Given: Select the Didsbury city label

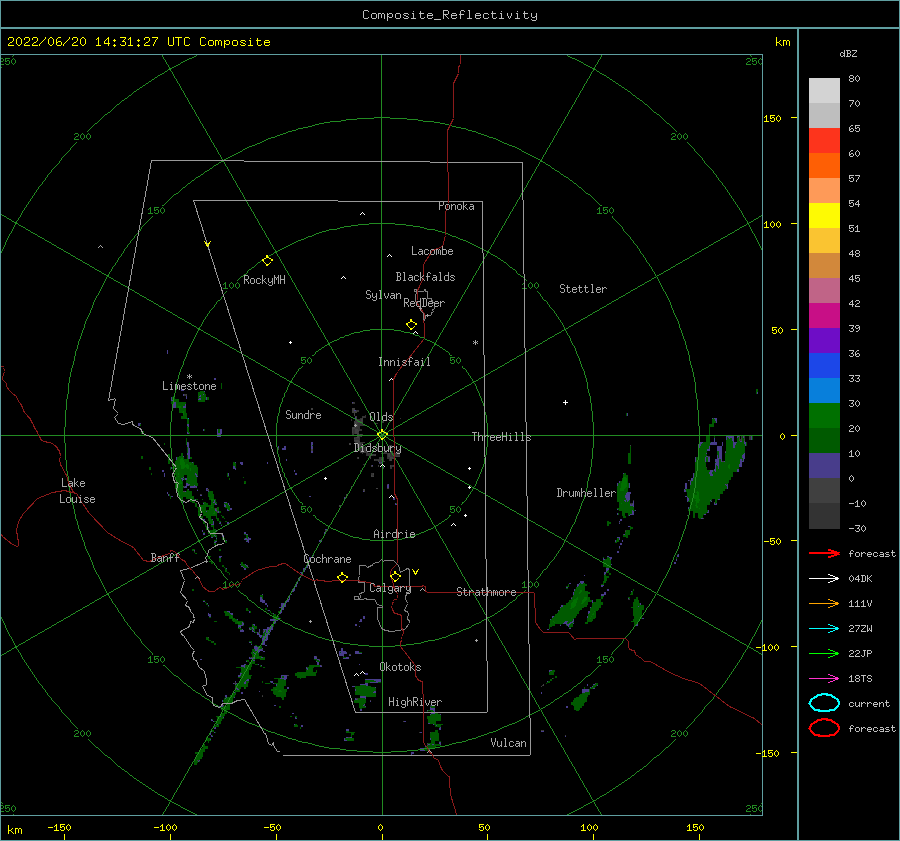Looking at the screenshot, I should 377,448.
